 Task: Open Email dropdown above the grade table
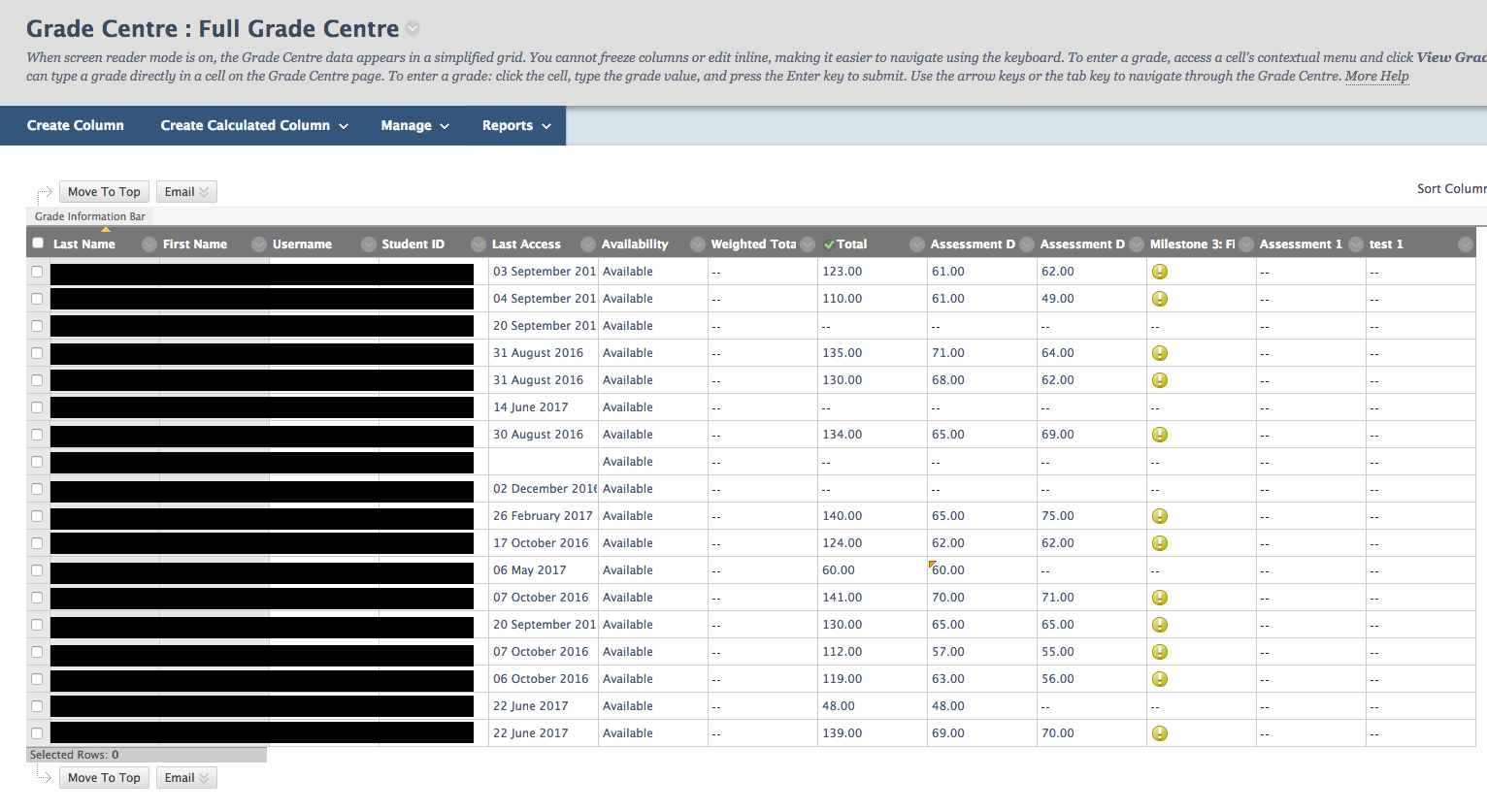186,192
